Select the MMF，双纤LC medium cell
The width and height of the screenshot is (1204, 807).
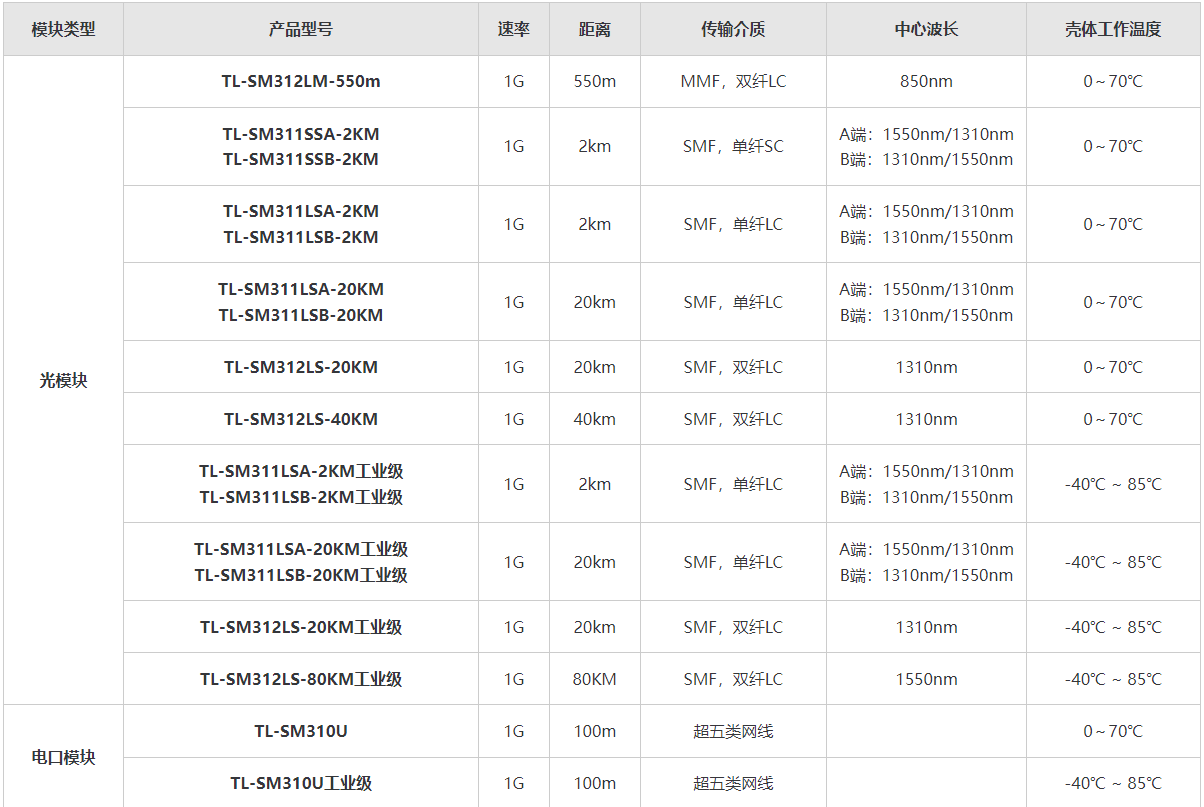(733, 81)
